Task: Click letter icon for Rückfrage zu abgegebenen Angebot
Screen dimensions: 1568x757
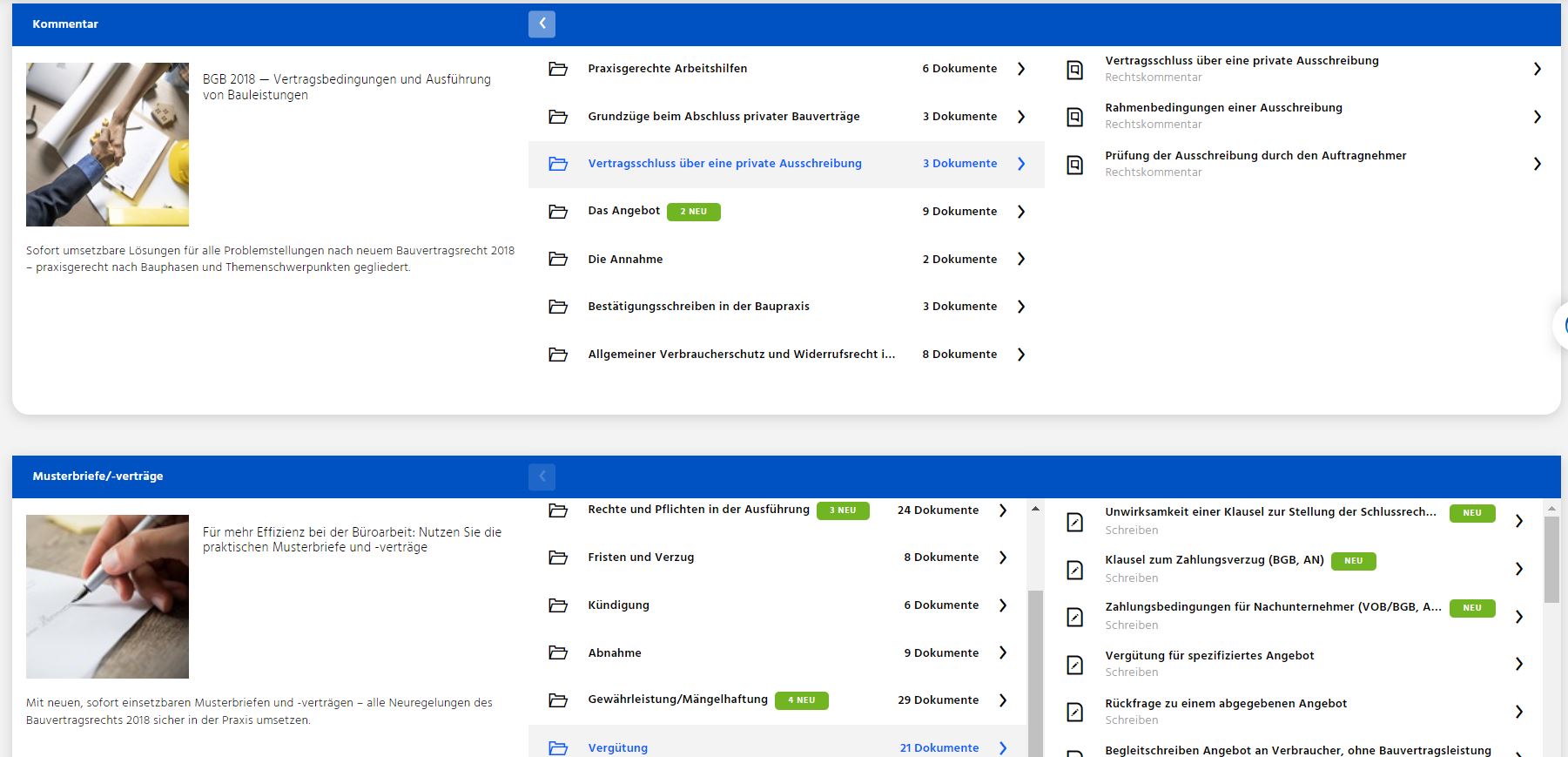Action: (x=1075, y=712)
